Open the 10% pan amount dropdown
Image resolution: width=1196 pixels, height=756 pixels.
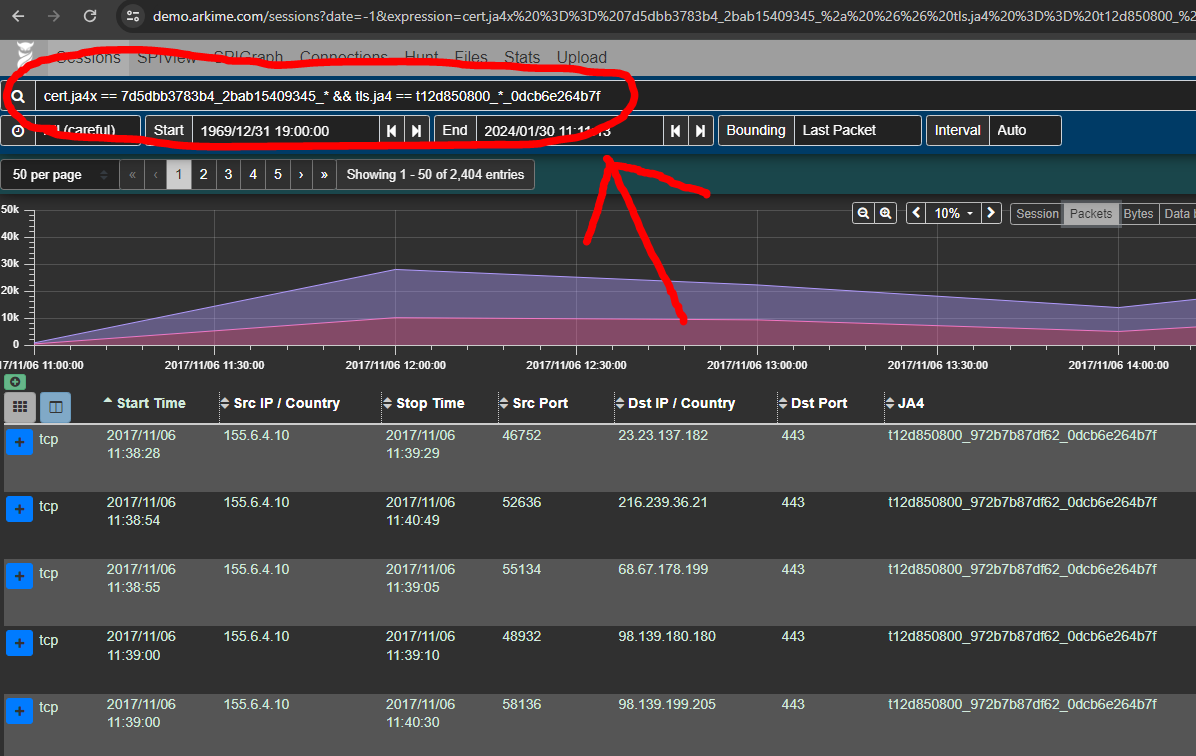953,214
